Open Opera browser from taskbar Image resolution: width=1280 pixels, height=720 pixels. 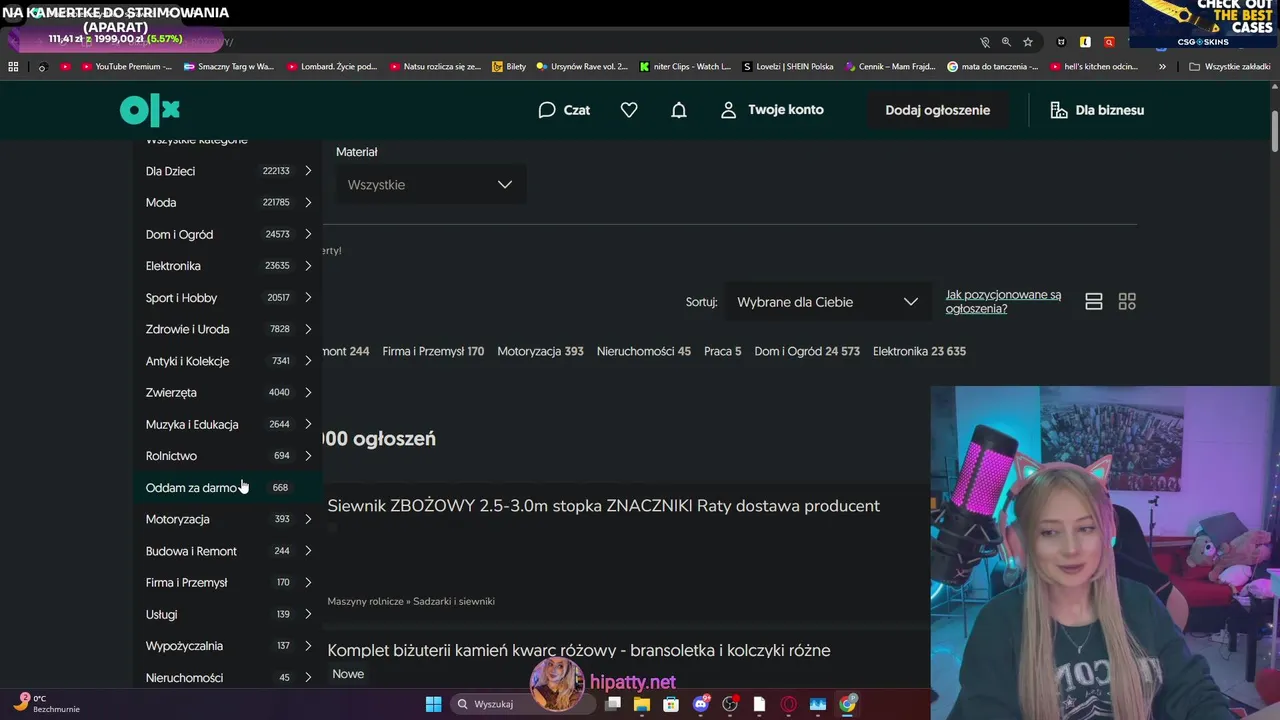click(789, 704)
